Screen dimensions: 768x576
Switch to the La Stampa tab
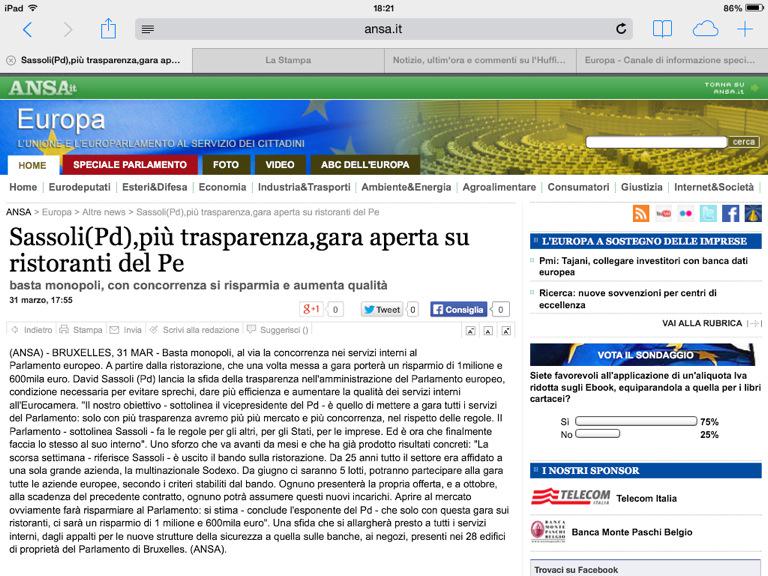(288, 60)
